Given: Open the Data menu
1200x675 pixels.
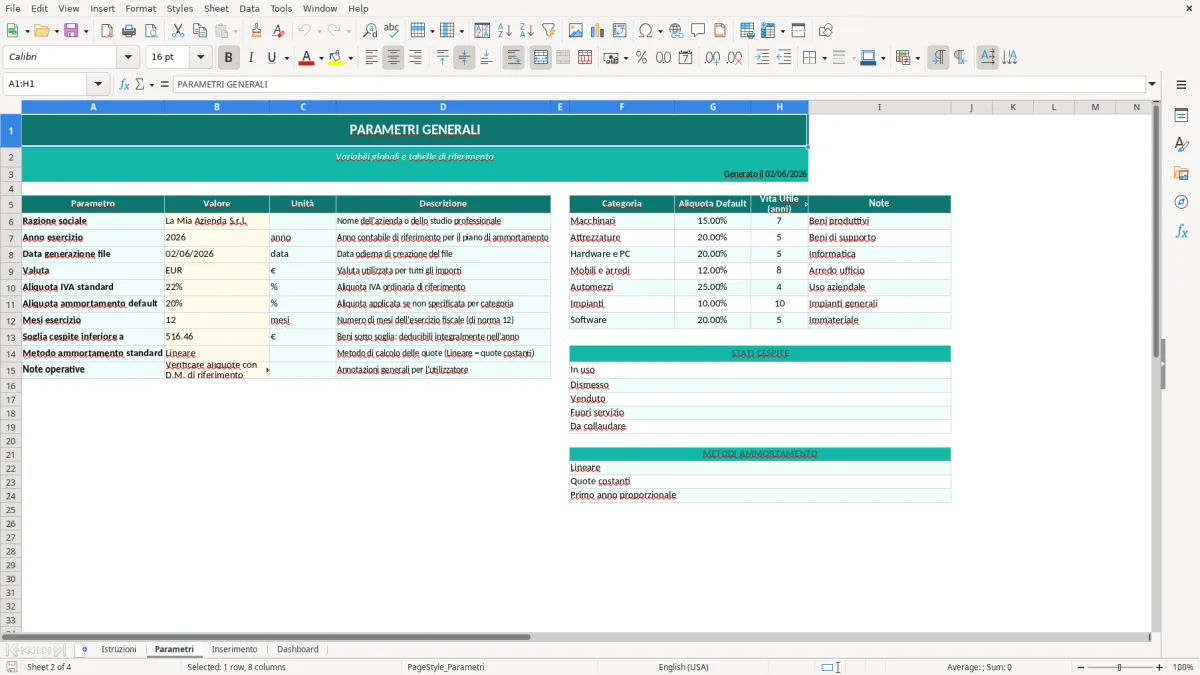Looking at the screenshot, I should coord(249,8).
